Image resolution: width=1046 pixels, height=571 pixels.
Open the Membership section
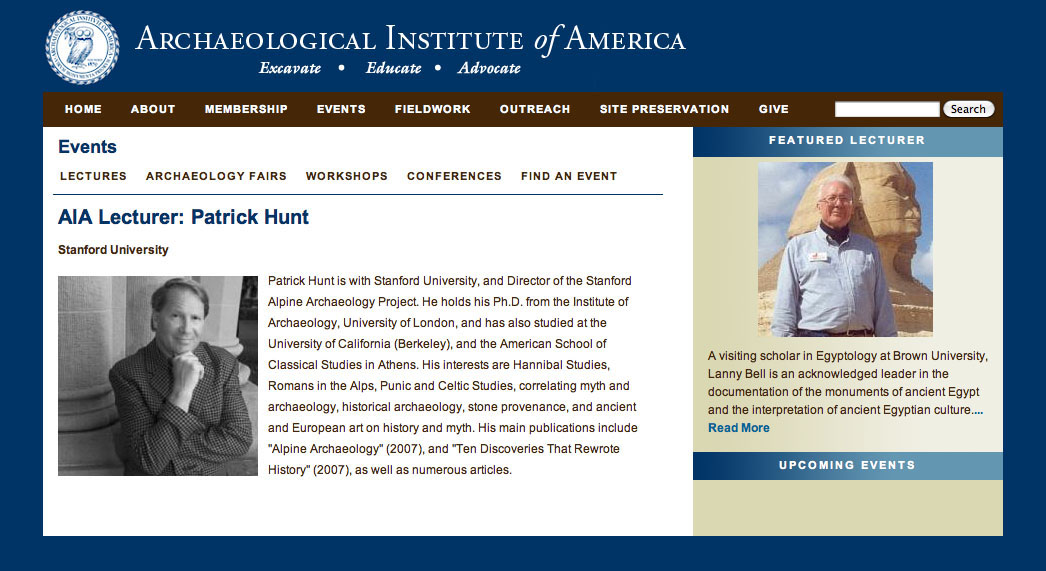[x=246, y=109]
